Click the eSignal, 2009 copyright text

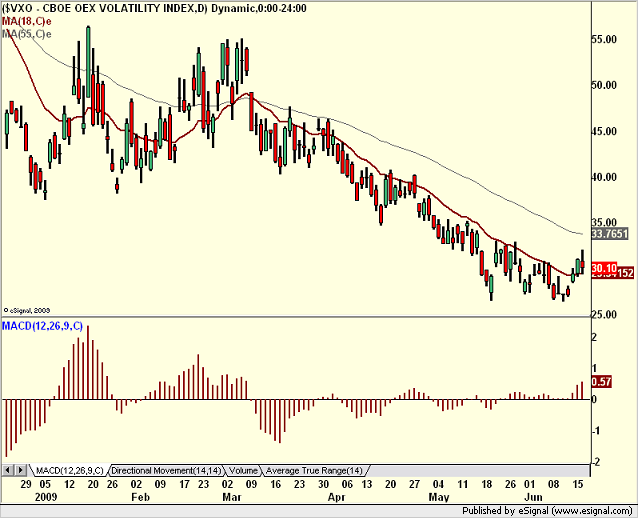26,310
